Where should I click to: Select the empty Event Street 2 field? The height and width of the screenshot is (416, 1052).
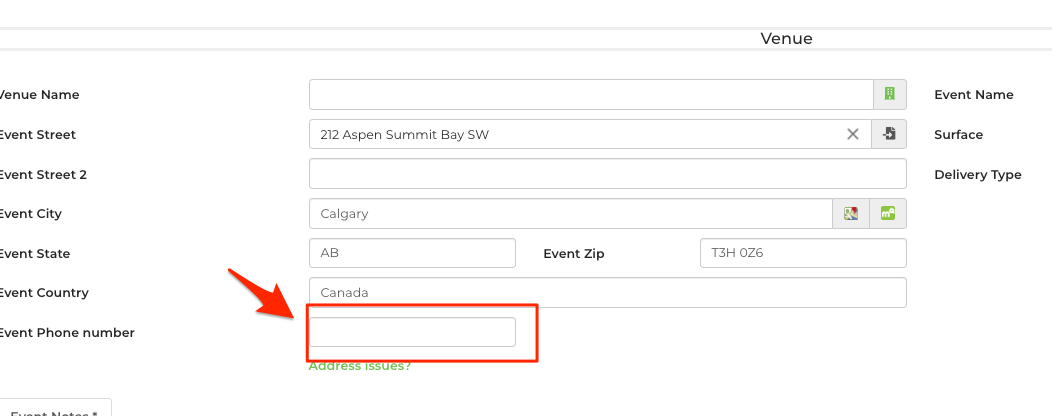pyautogui.click(x=607, y=174)
